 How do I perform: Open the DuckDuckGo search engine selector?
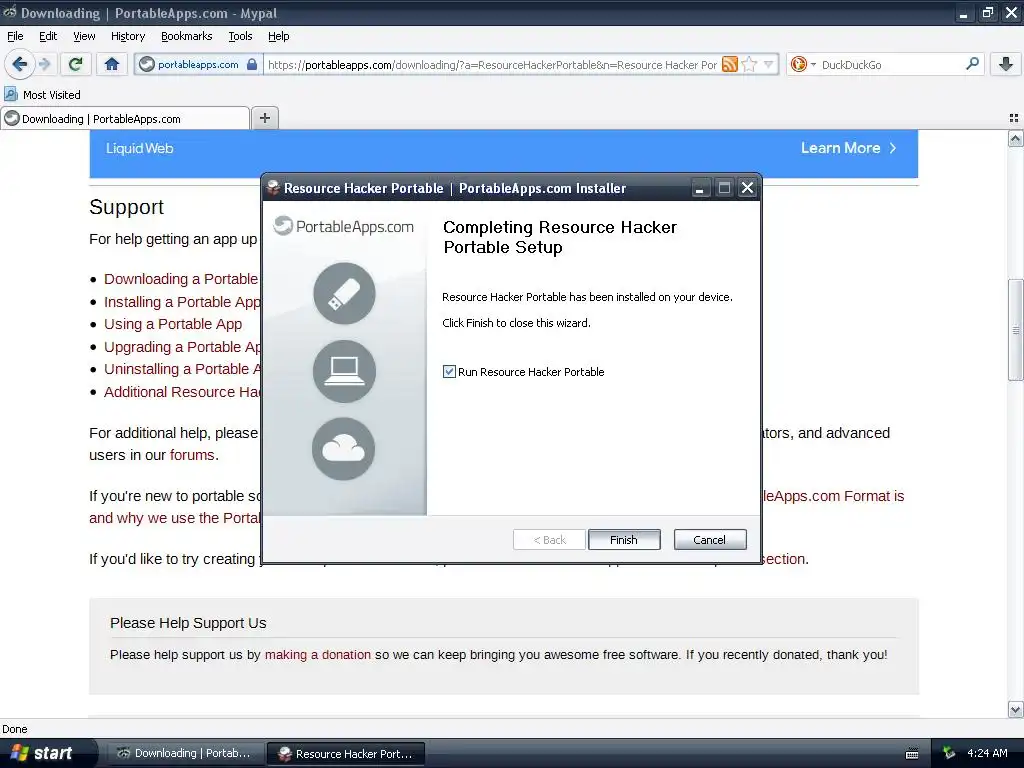[x=803, y=64]
